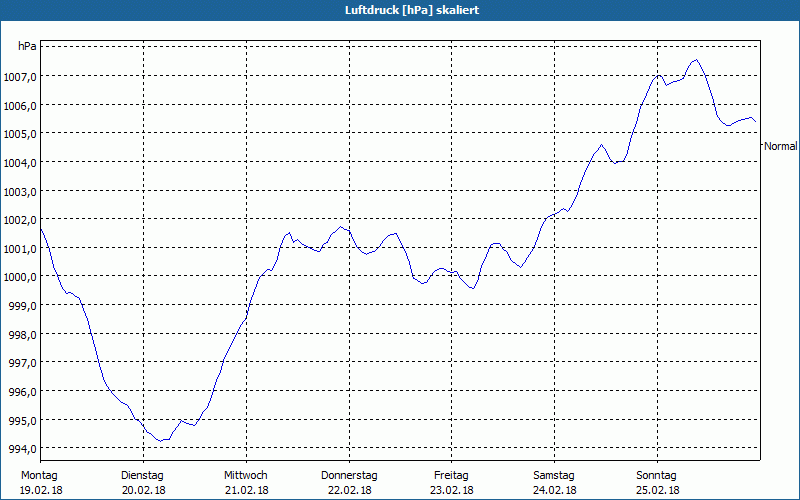Screen dimensions: 800x500
Task: Select the 1000,0 axis value
Action: 20,278
